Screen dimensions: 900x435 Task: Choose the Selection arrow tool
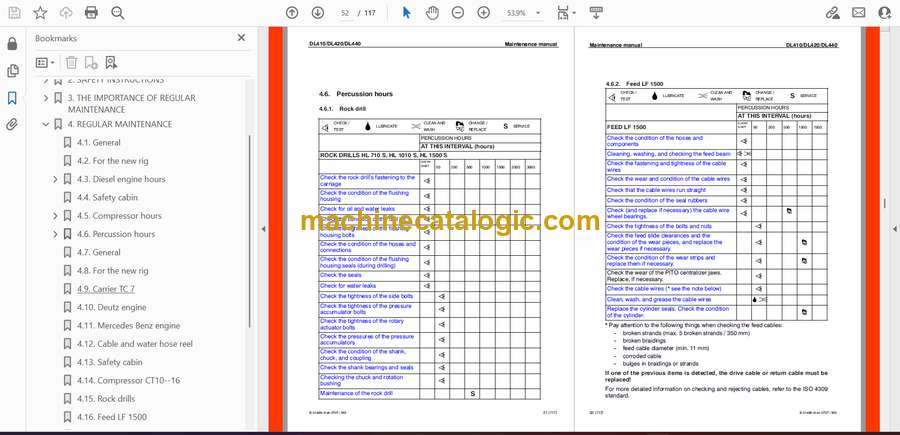coord(406,13)
